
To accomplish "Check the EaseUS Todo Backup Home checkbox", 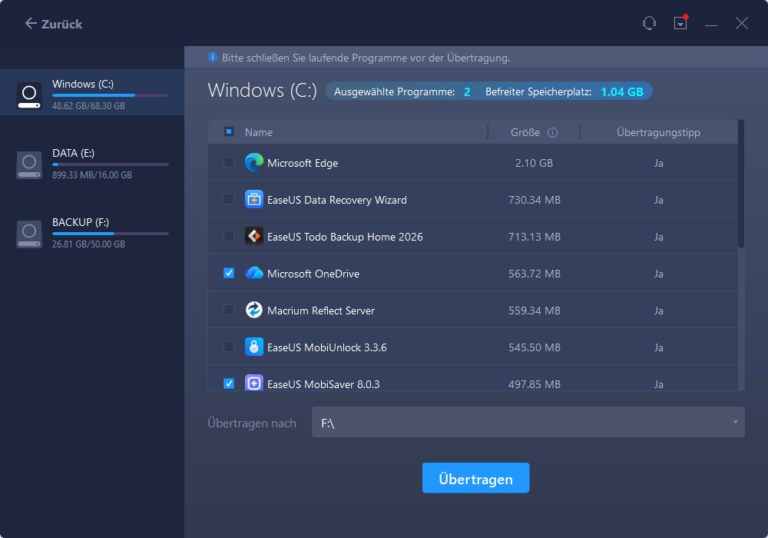I will pyautogui.click(x=229, y=236).
